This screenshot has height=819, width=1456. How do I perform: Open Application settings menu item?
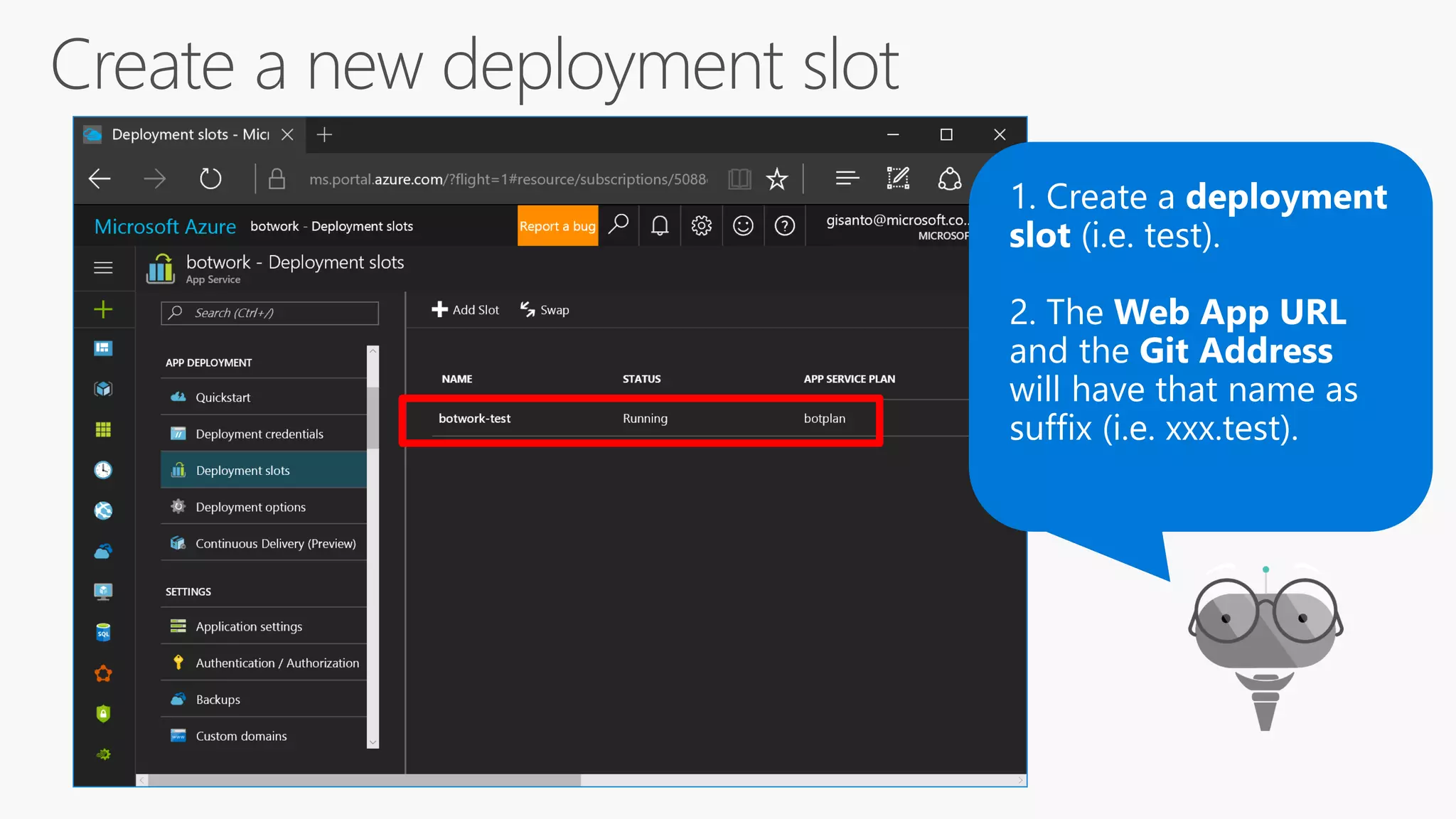[249, 626]
